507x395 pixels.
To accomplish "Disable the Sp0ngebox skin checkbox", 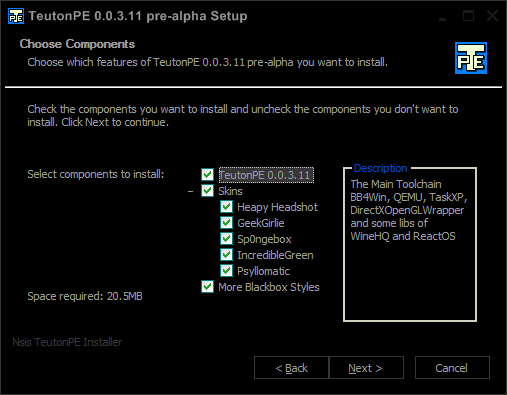I will 226,239.
